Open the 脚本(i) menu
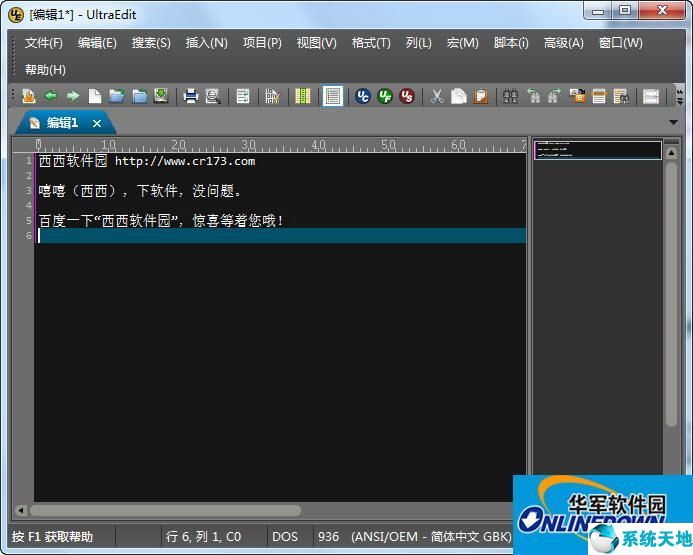Screen dimensions: 693x555 click(511, 43)
